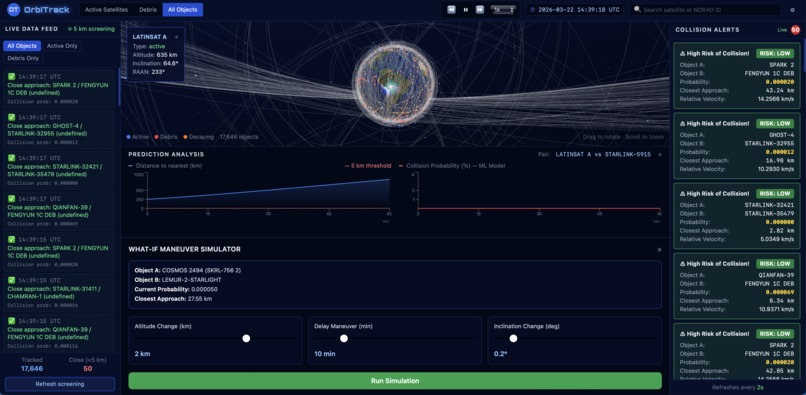Click the LATINSAT A vs STARLINK-5915 pair label
This screenshot has height=395, width=806.
(603, 154)
